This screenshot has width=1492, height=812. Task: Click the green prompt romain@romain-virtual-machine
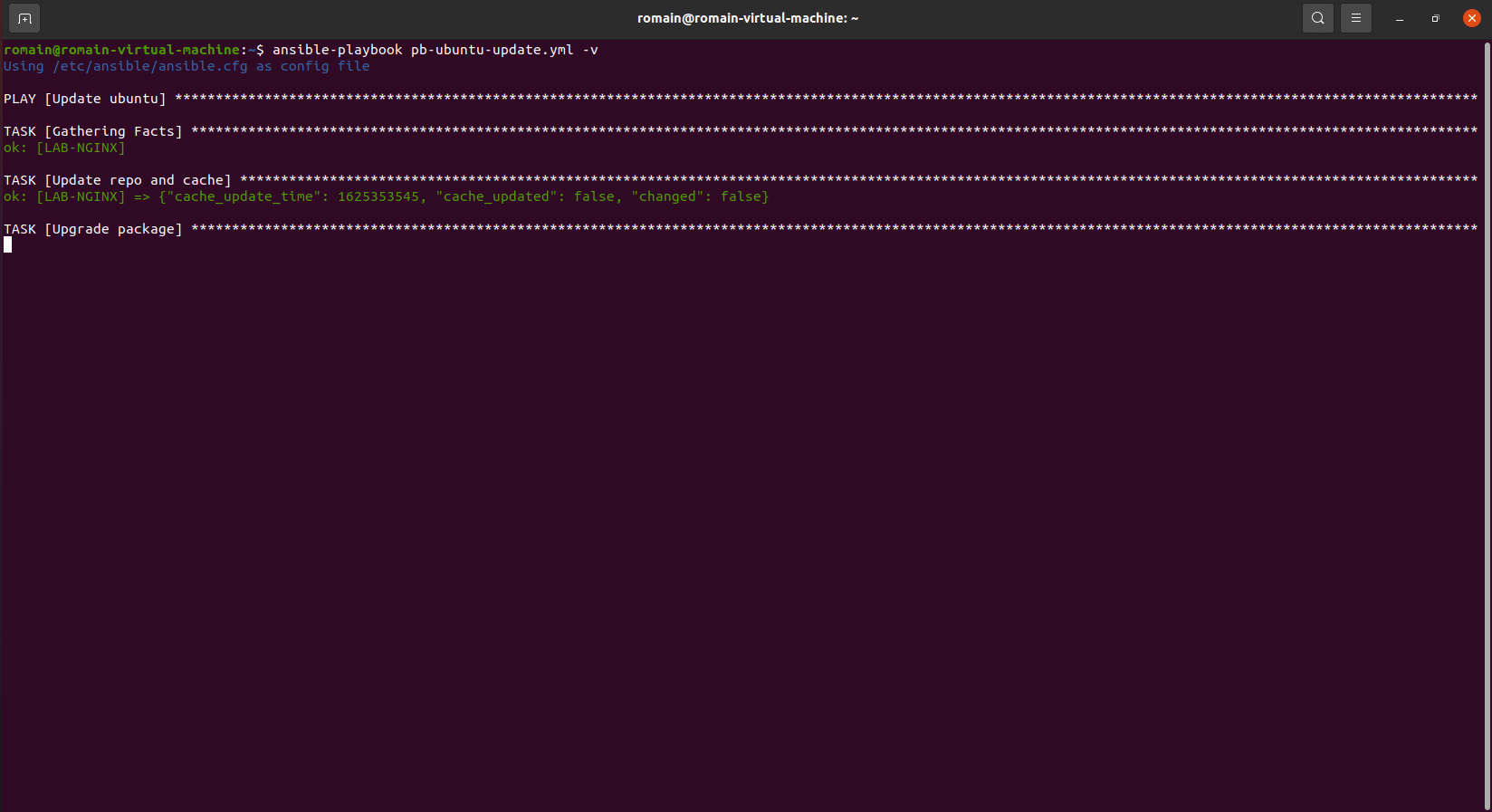coord(122,50)
